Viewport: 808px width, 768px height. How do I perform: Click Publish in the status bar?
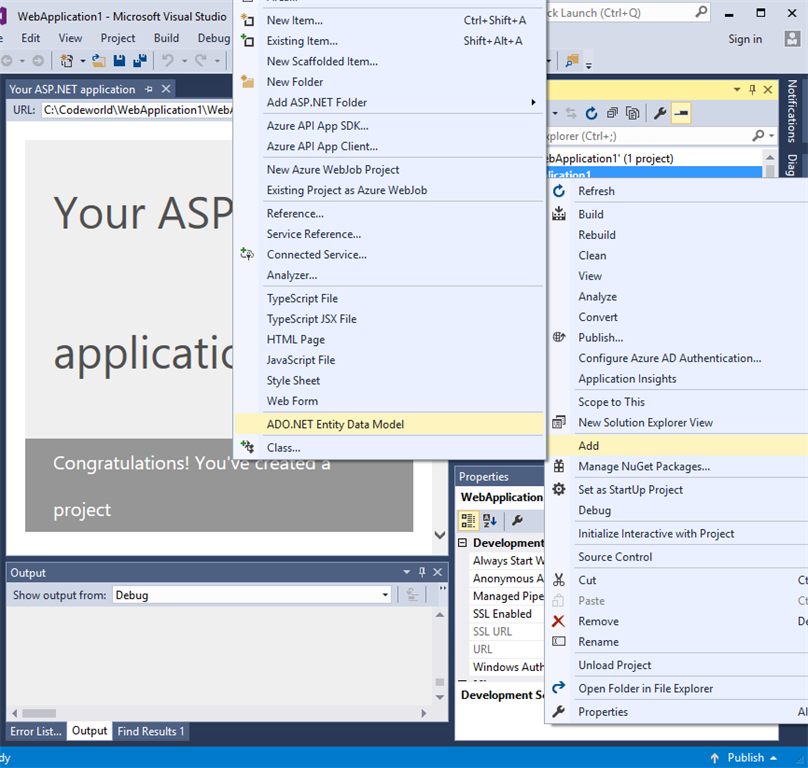click(x=746, y=758)
